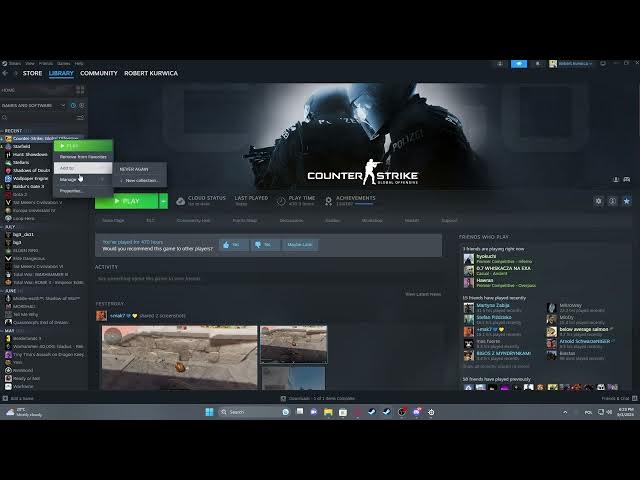Image resolution: width=640 pixels, height=480 pixels.
Task: Check the Cloud Status cloud icon
Action: 180,201
